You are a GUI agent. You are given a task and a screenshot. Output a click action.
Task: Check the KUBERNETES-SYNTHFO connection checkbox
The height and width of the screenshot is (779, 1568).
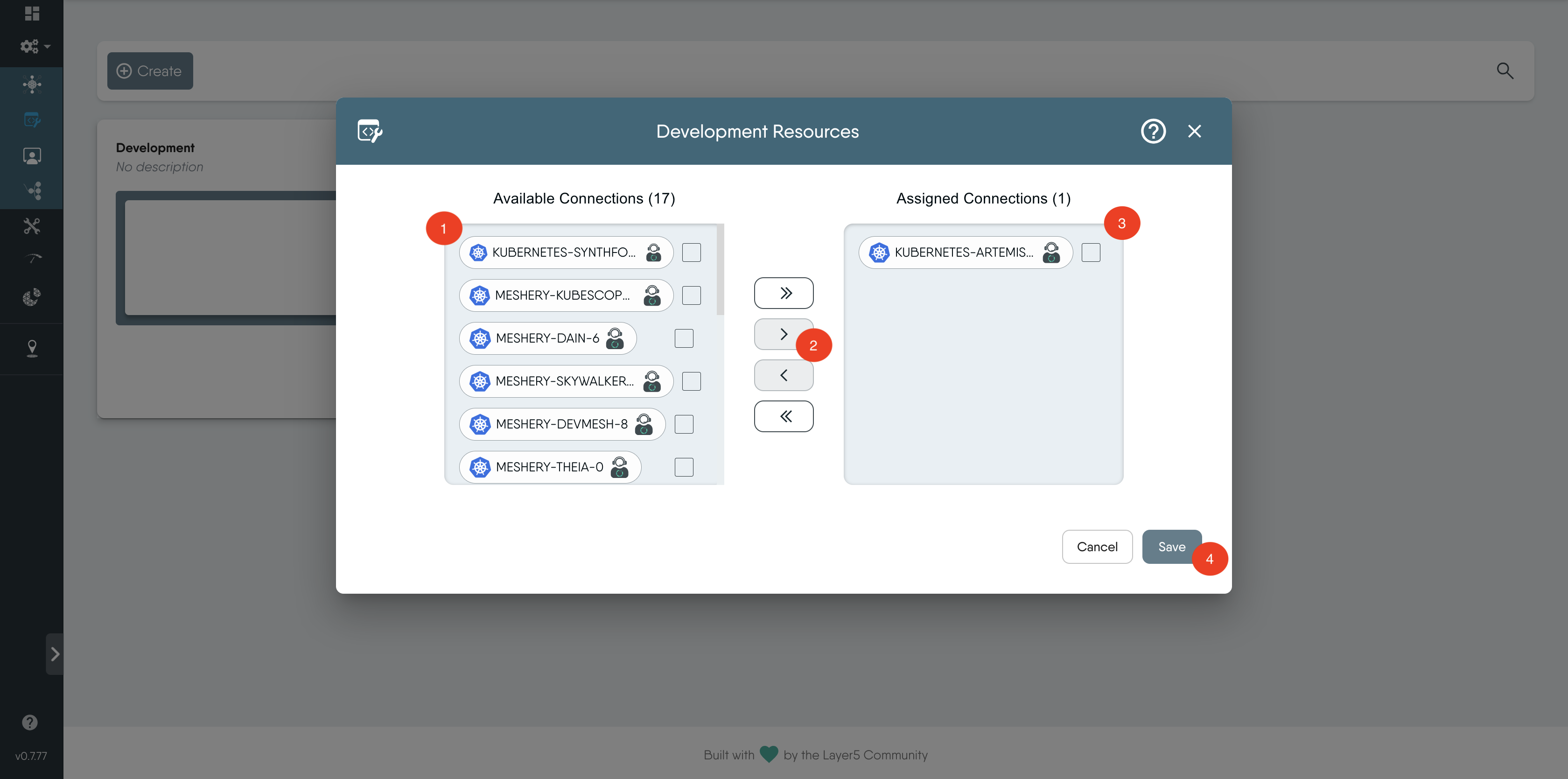tap(692, 252)
